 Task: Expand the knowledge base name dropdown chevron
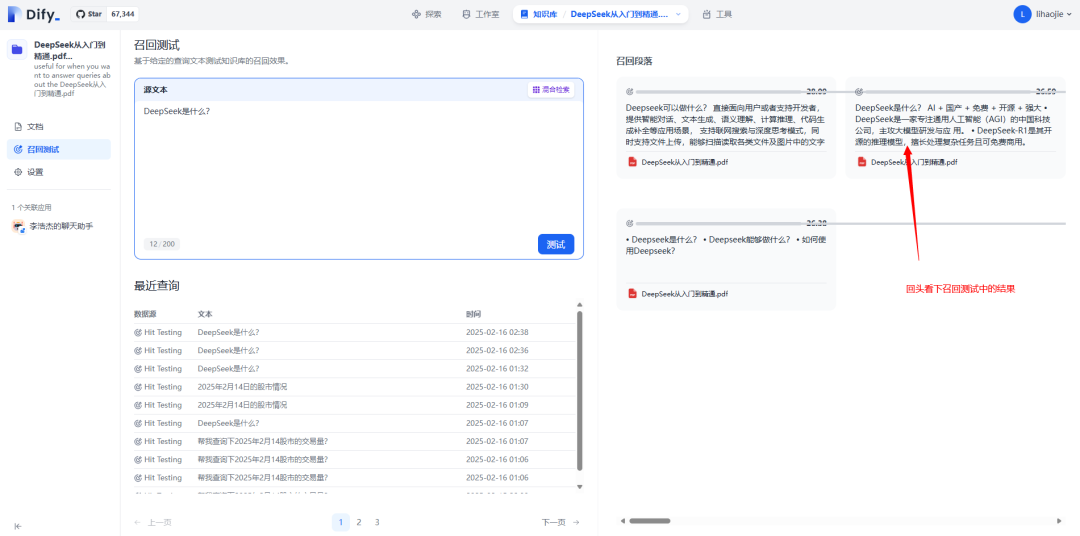[678, 14]
